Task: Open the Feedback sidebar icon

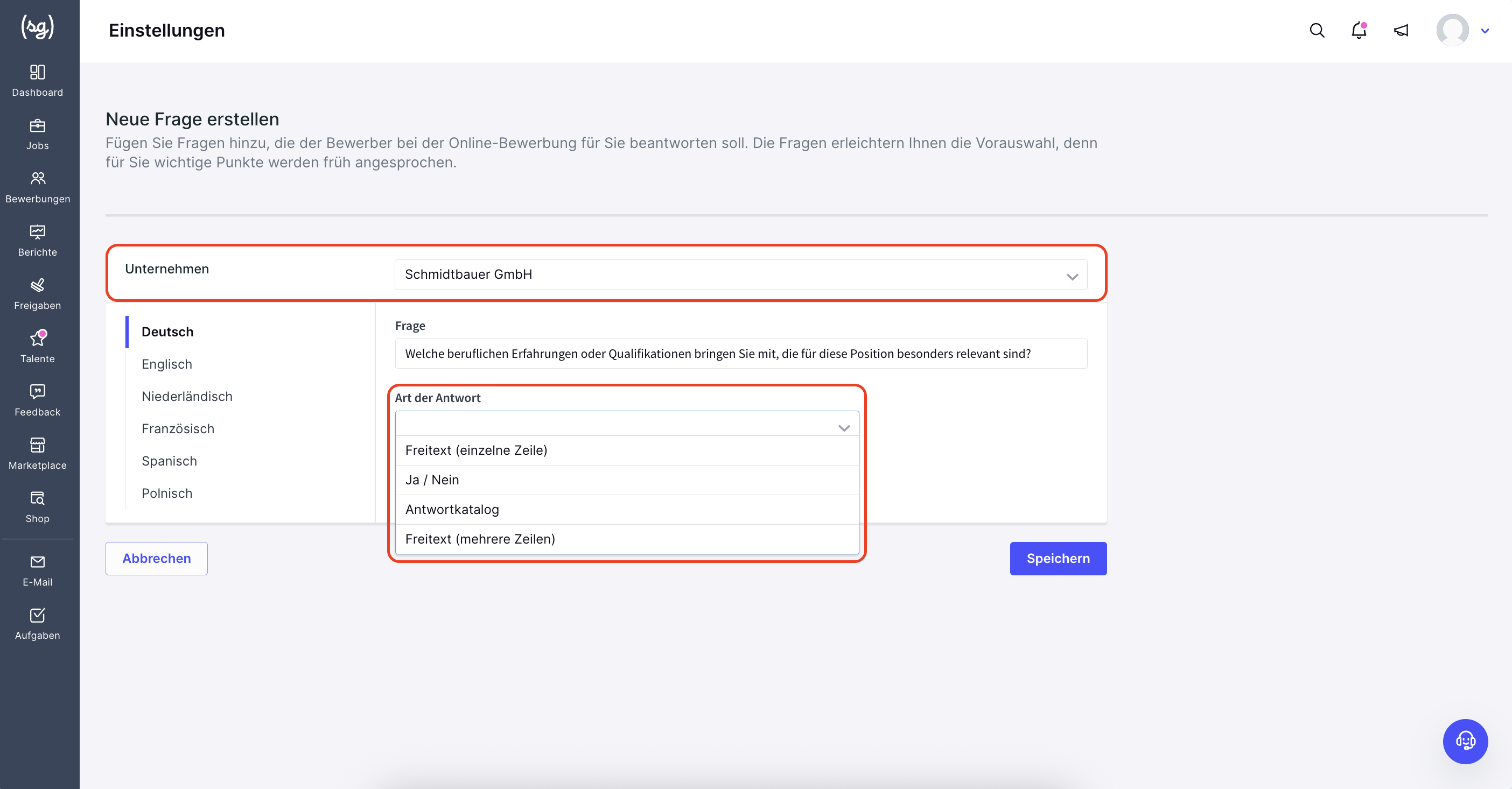Action: [x=38, y=392]
